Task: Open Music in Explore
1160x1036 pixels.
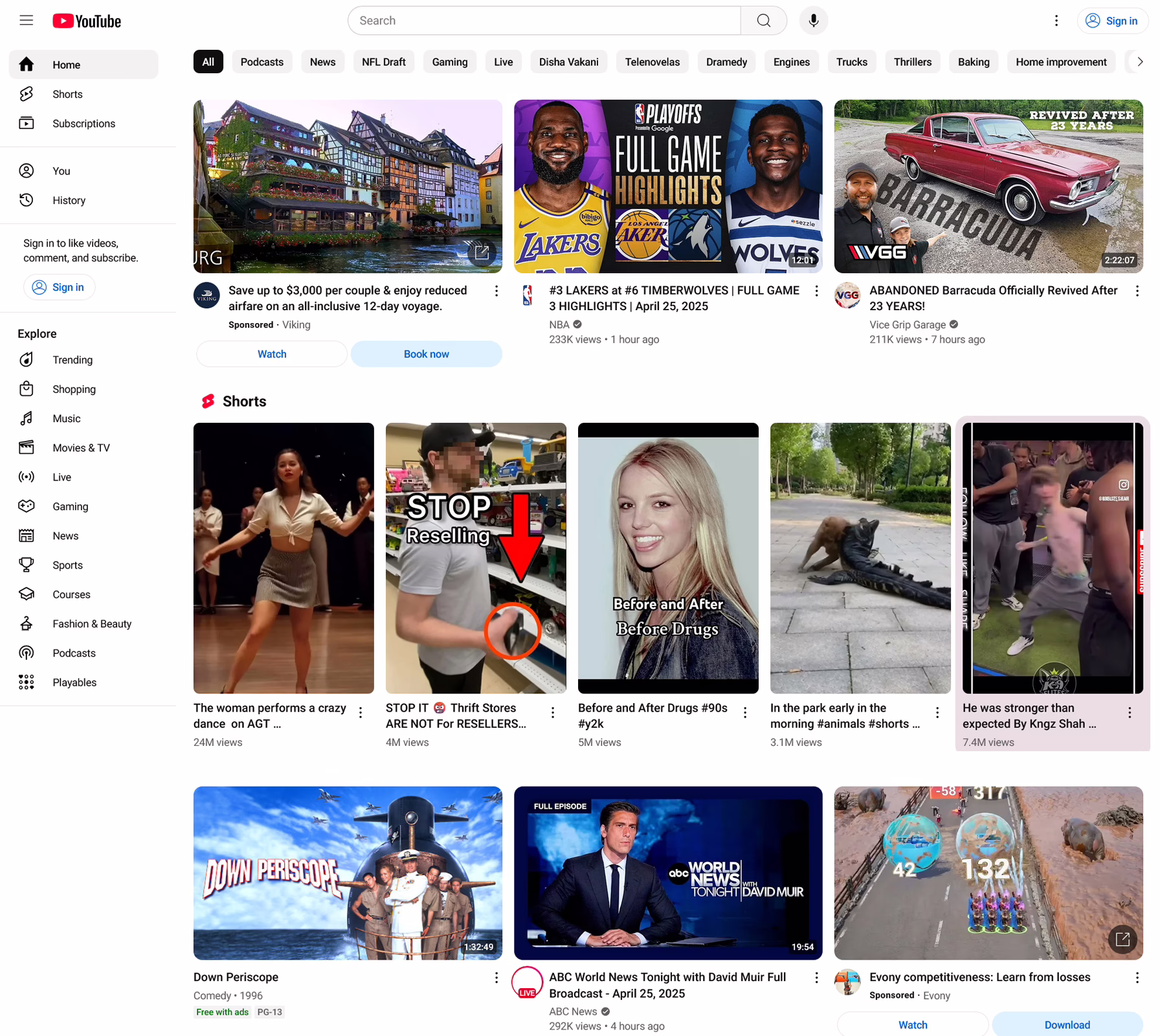Action: [84, 418]
